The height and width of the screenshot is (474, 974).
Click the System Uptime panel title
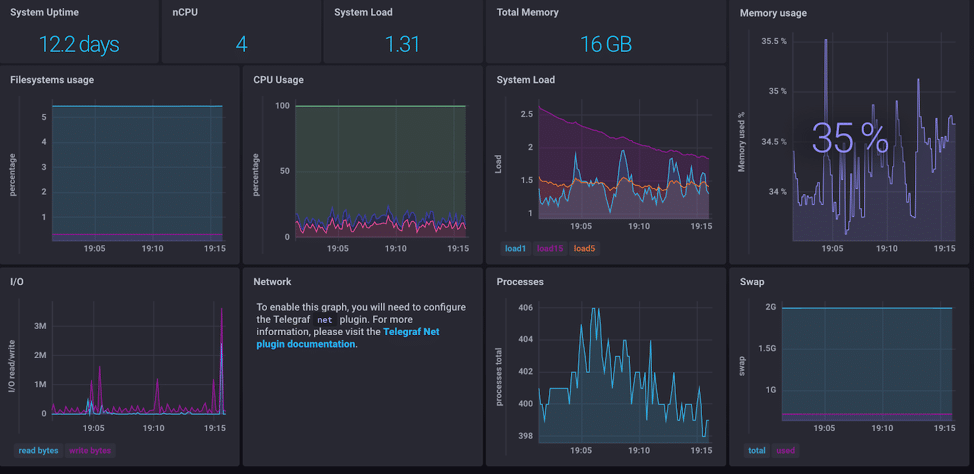pos(44,13)
